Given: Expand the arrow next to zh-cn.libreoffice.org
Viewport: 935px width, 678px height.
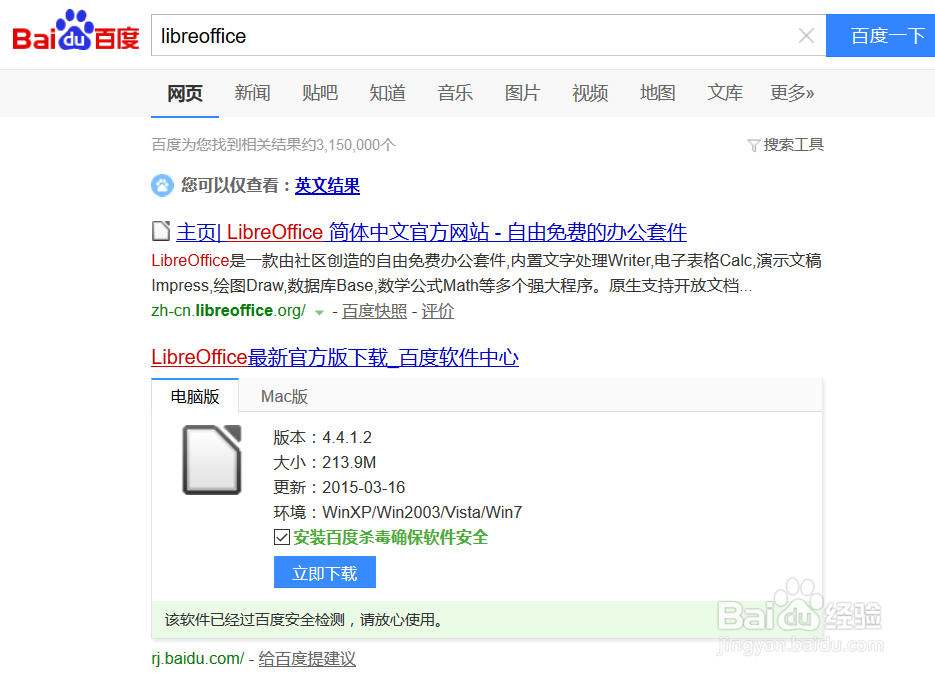Looking at the screenshot, I should (x=319, y=312).
